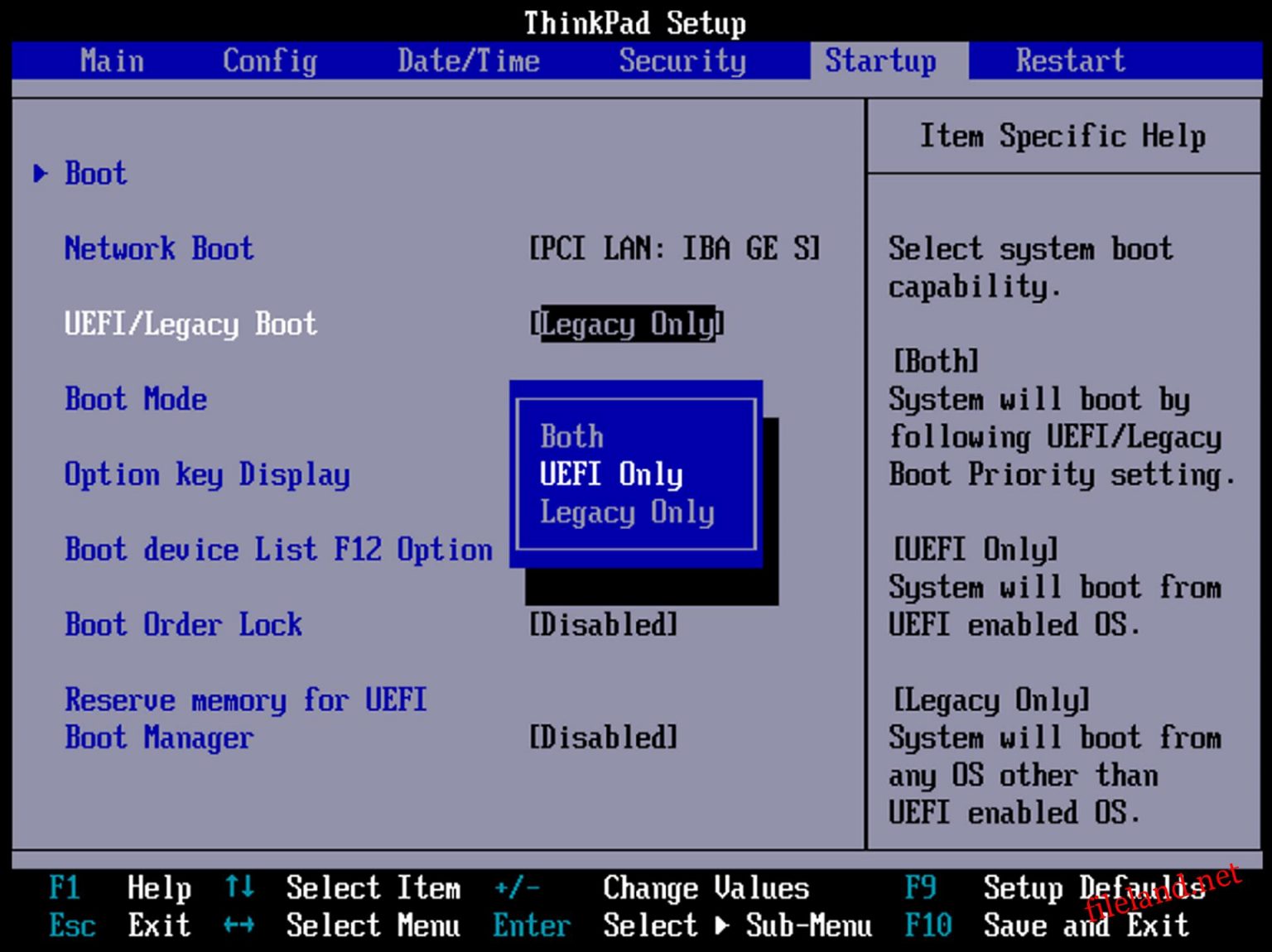
Task: Switch to the Main tab
Action: 112,60
